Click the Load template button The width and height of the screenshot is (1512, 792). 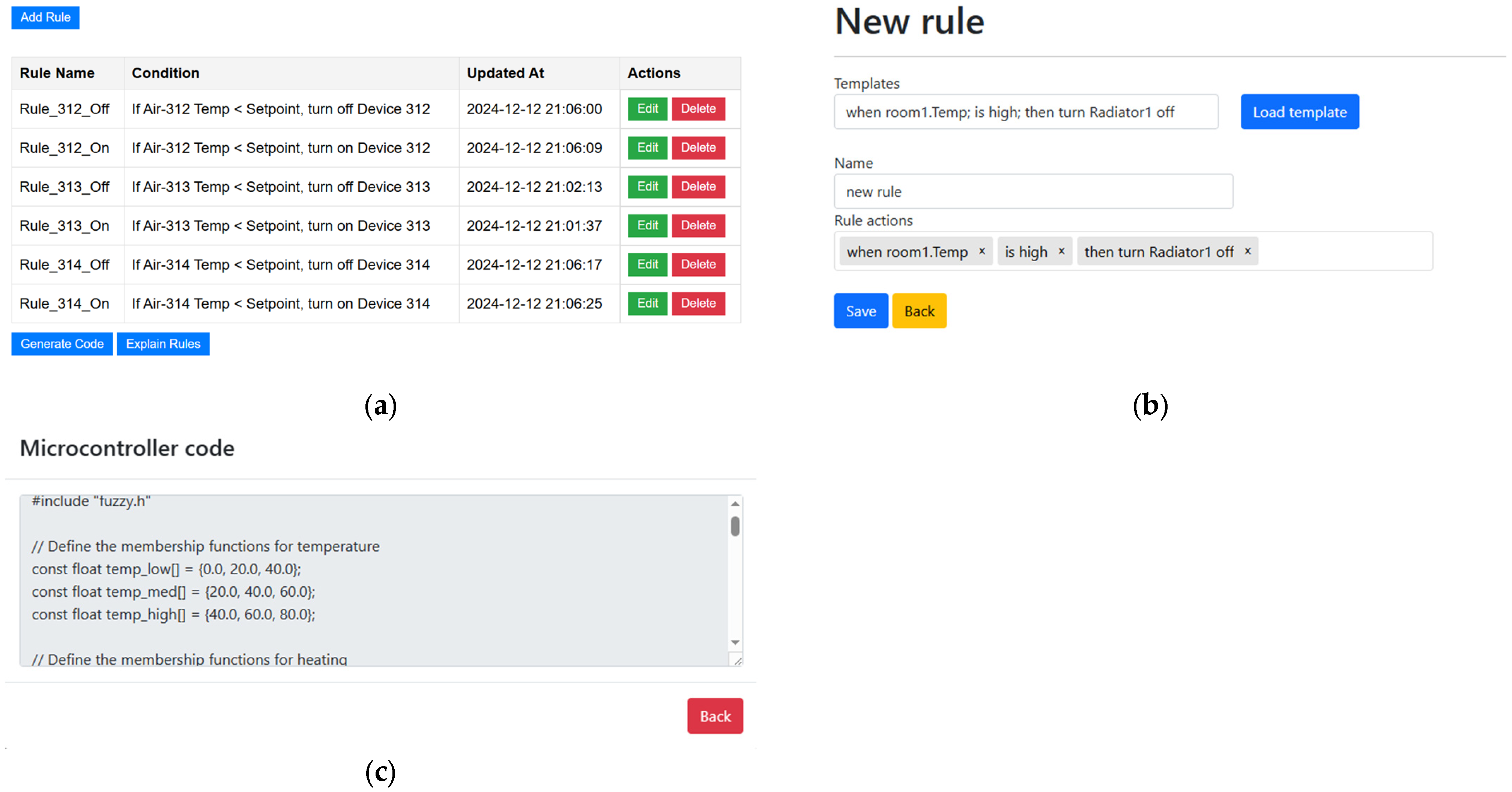click(1299, 112)
